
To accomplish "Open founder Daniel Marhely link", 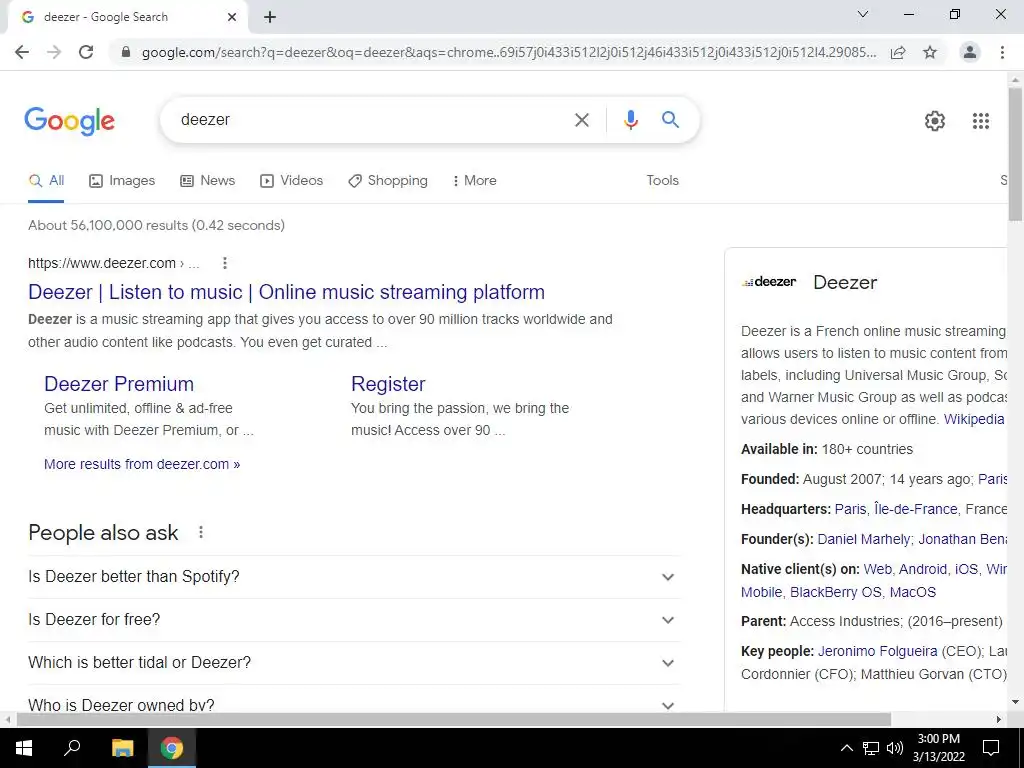I will click(863, 539).
